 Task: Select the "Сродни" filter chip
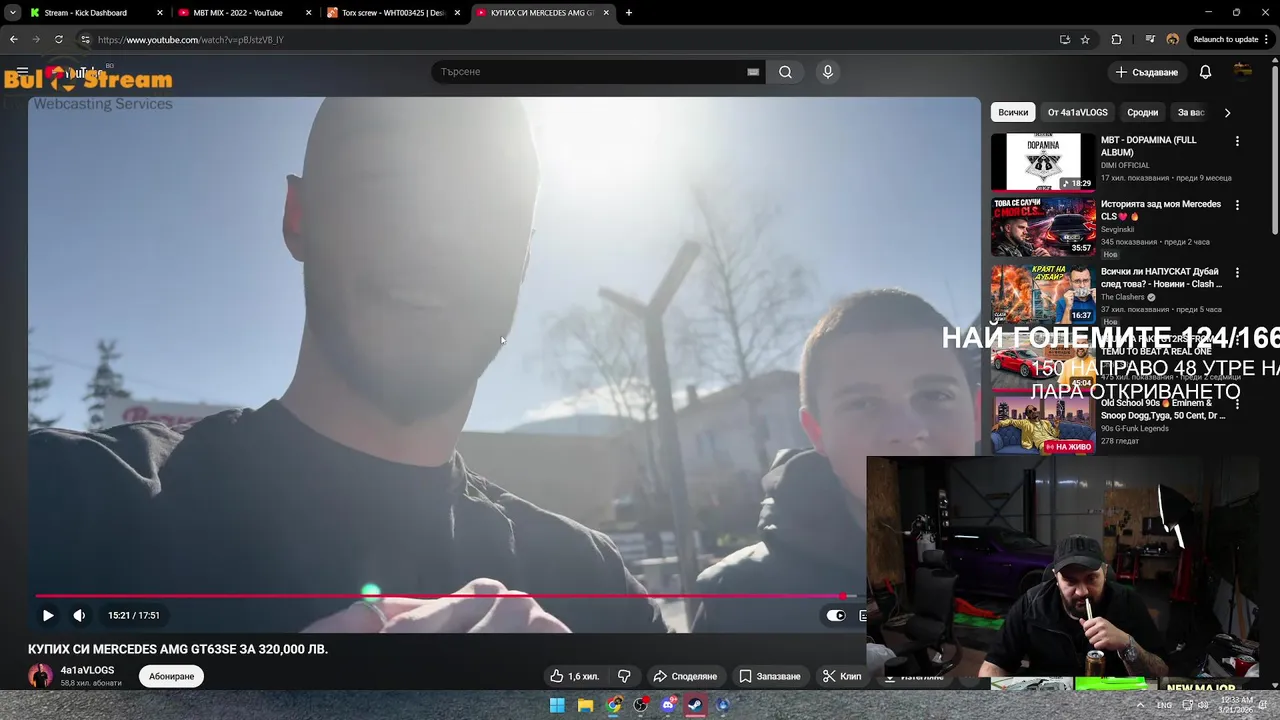point(1142,113)
